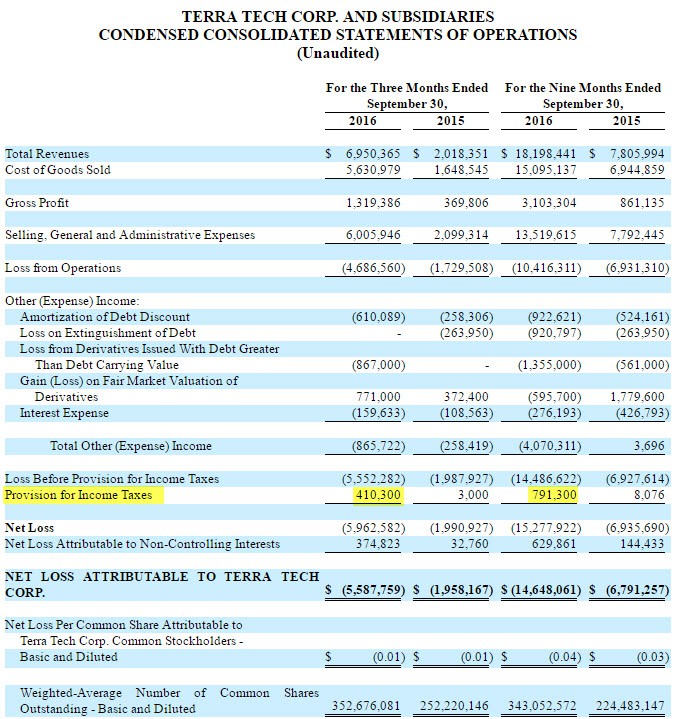Image resolution: width=676 pixels, height=719 pixels.
Task: Click the Total Revenues row label
Action: coord(47,154)
